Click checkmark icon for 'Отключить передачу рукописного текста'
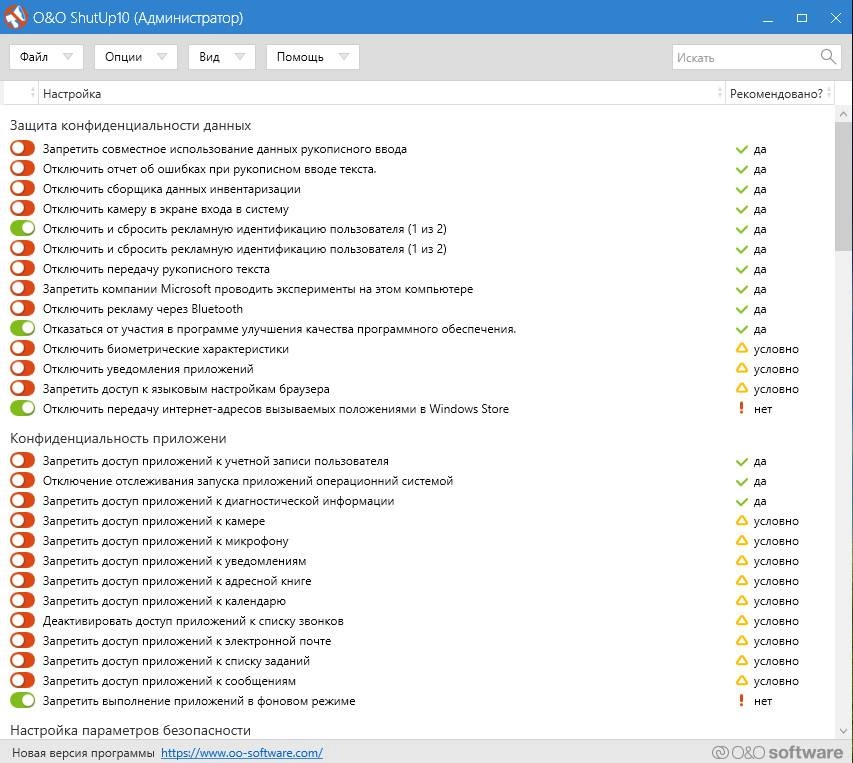This screenshot has height=763, width=853. tap(741, 269)
